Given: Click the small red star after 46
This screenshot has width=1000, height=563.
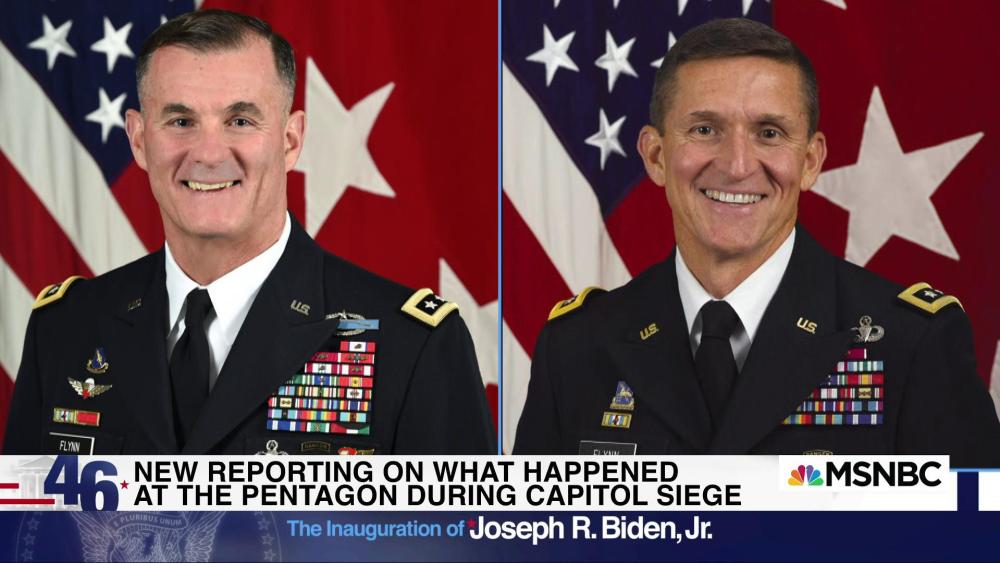Looking at the screenshot, I should (124, 484).
